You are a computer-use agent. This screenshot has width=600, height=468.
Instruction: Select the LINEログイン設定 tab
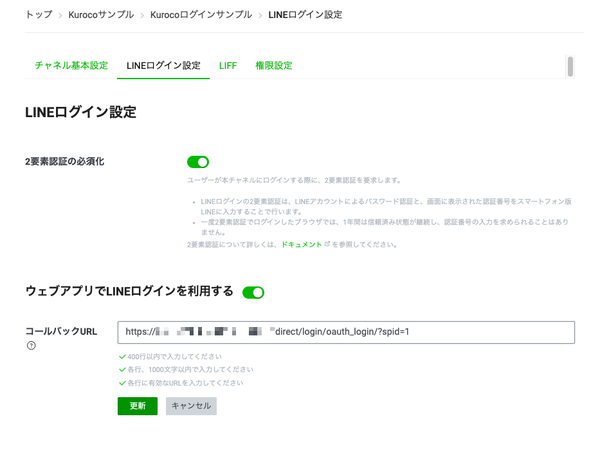click(163, 65)
